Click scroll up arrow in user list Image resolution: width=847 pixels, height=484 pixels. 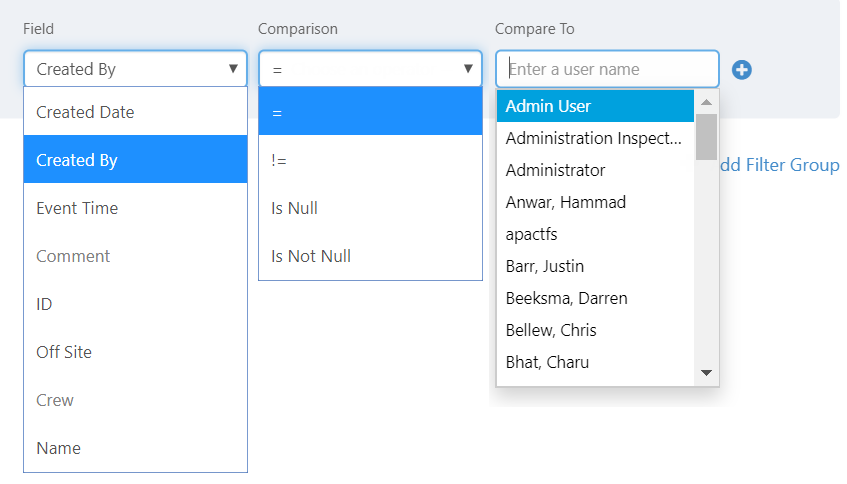pyautogui.click(x=706, y=102)
